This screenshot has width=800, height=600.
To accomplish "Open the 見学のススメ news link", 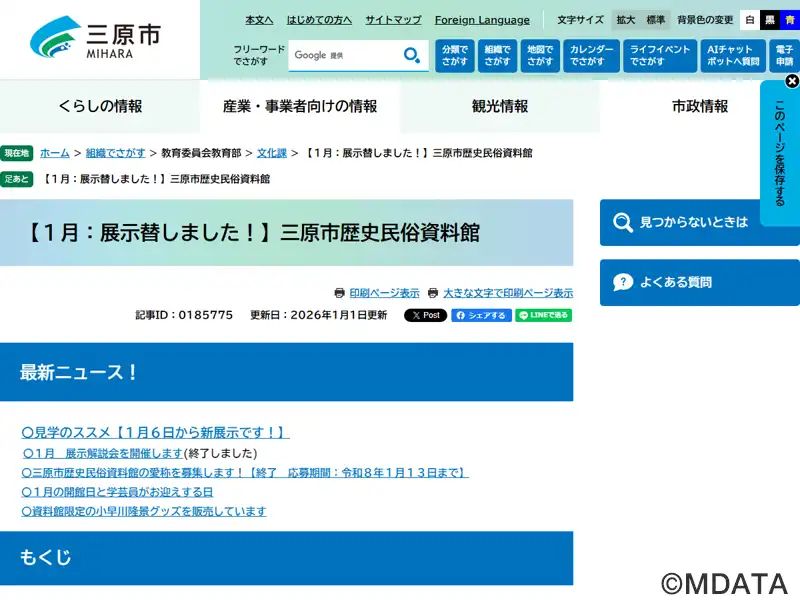I will (155, 433).
